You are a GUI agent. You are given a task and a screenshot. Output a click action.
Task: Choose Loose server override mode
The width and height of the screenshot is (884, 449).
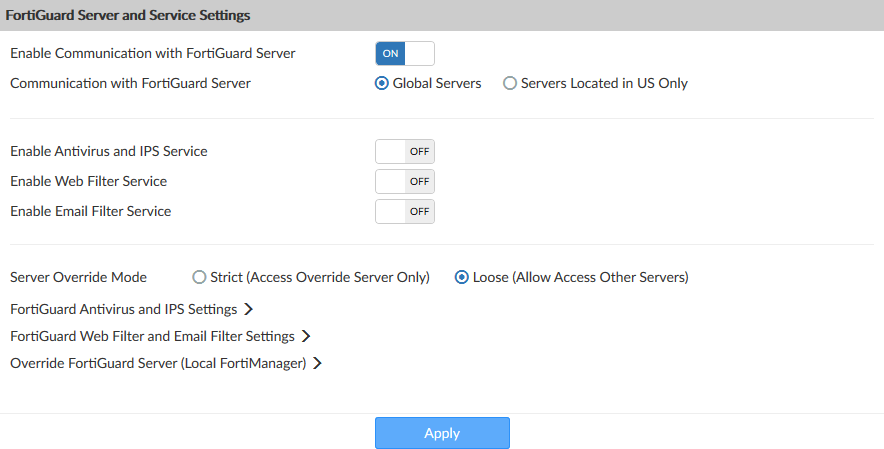coord(462,277)
